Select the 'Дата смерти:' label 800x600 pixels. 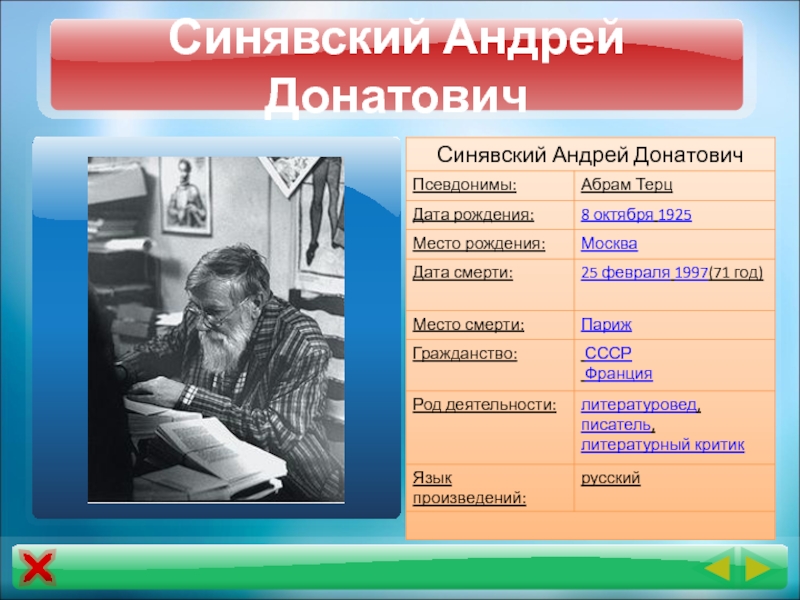coord(462,273)
